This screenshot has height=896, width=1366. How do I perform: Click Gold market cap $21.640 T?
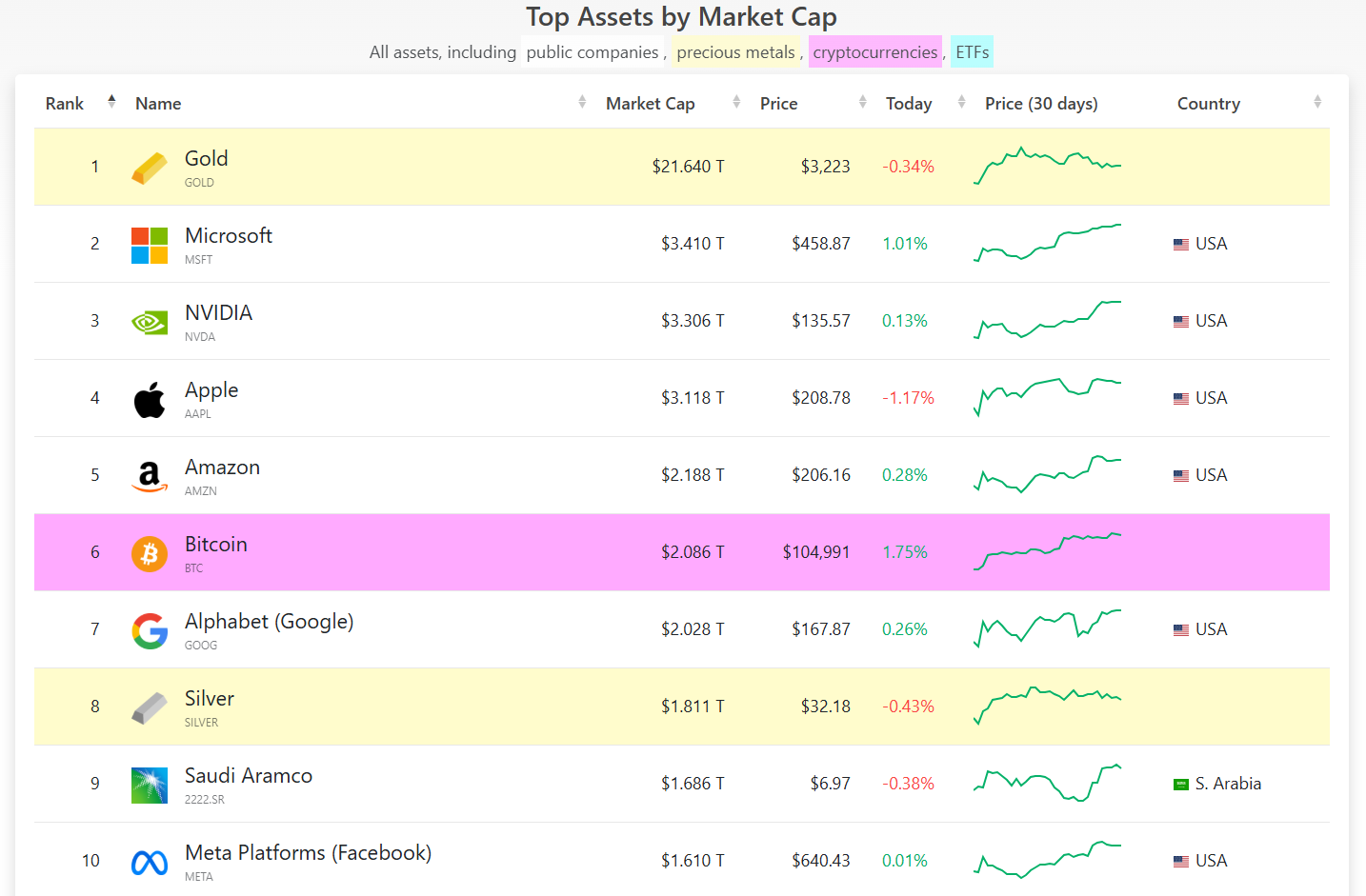pos(688,167)
